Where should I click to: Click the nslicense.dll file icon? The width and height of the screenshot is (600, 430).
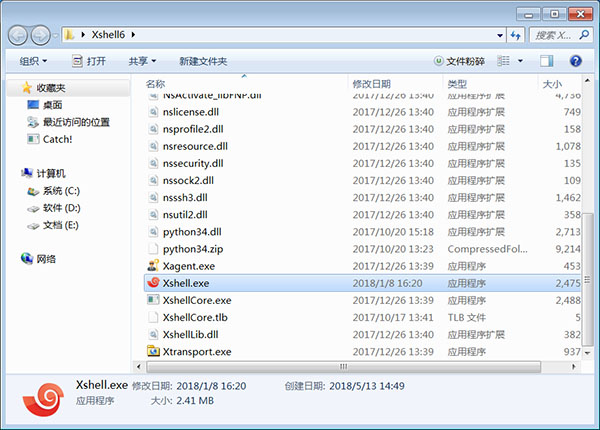(x=153, y=112)
